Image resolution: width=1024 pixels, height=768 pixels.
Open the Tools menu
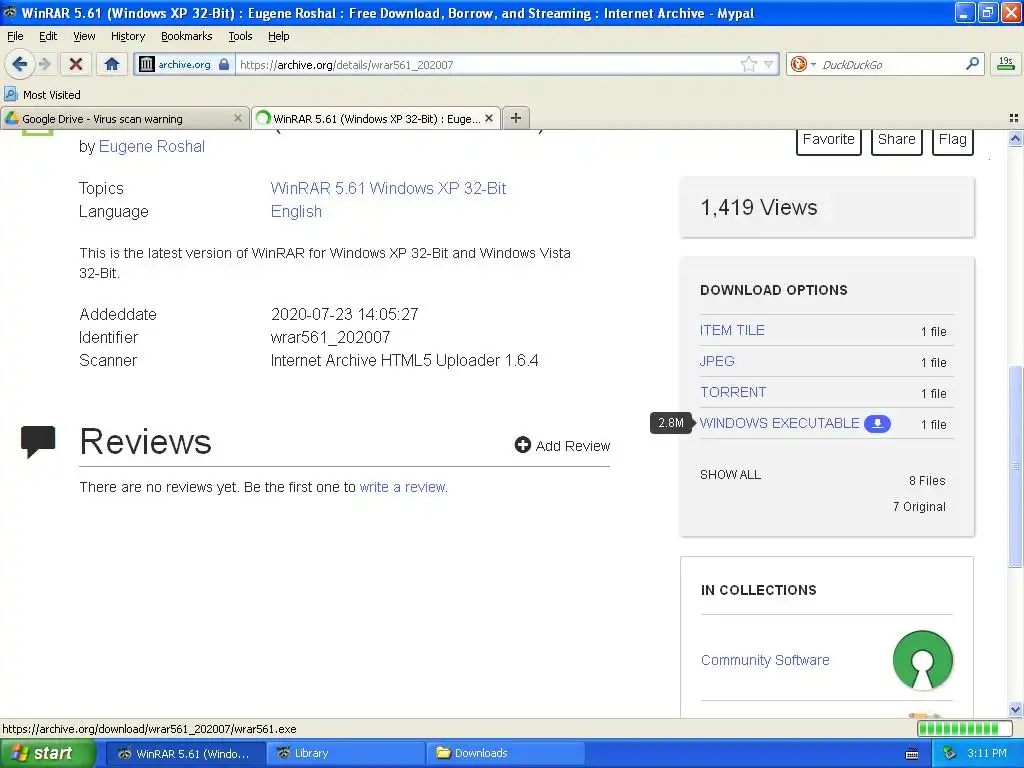tap(240, 36)
